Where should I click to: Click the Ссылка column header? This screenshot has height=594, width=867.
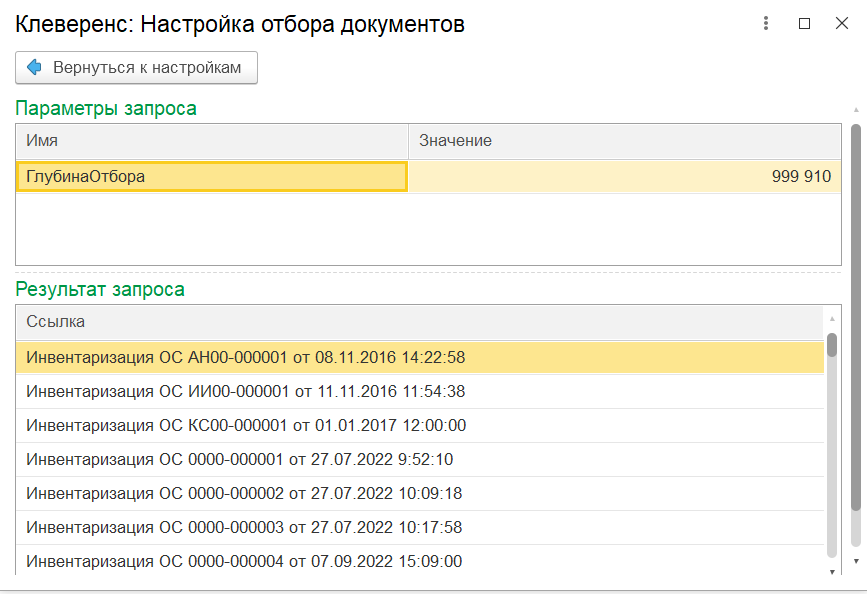420,322
